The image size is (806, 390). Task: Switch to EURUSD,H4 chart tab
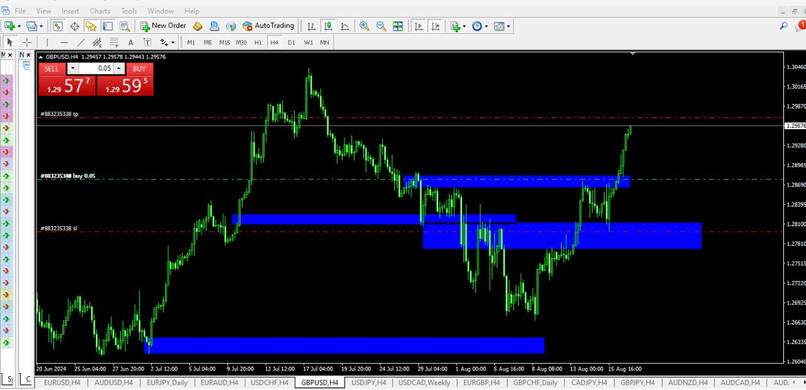(x=62, y=383)
